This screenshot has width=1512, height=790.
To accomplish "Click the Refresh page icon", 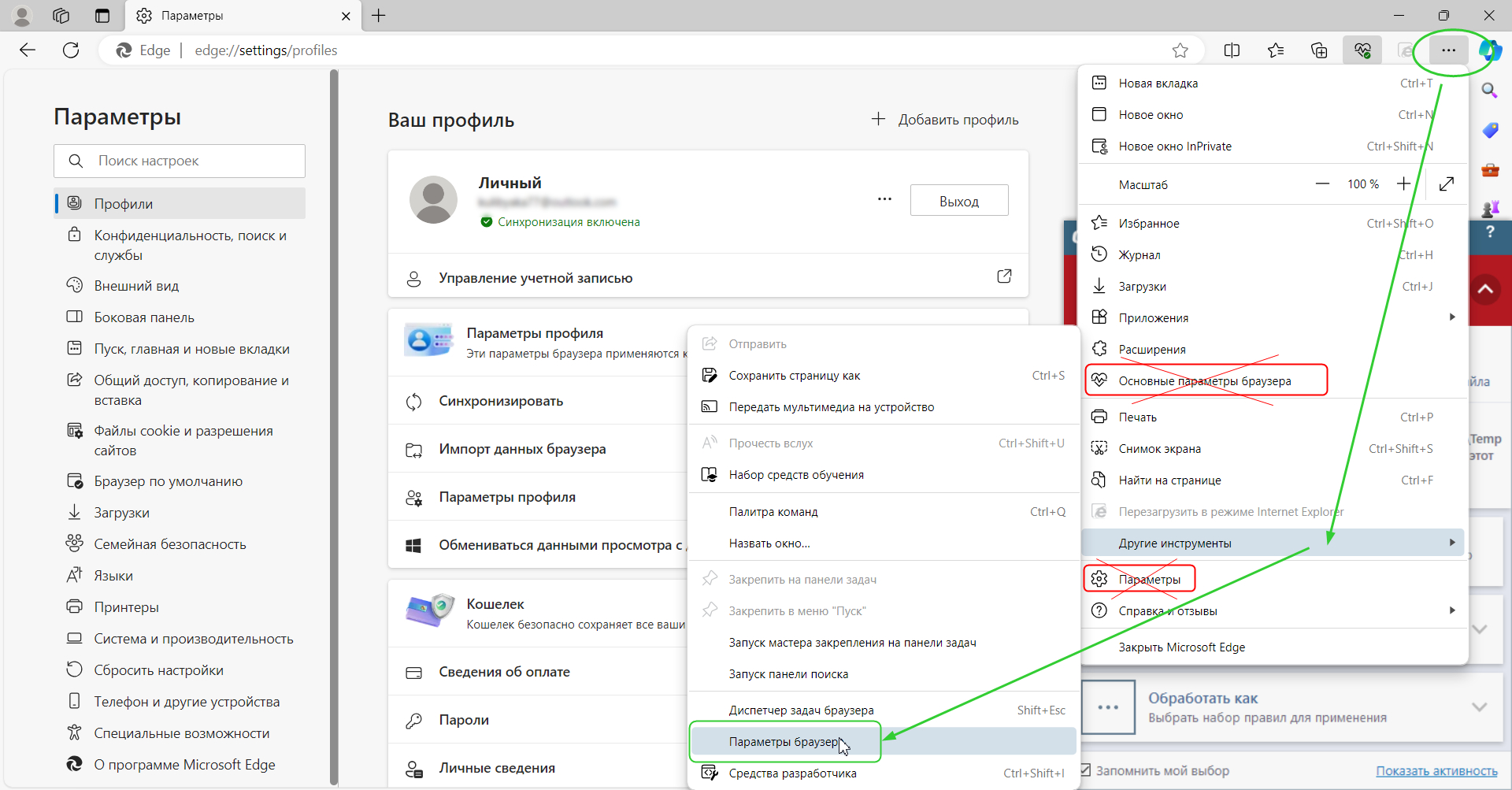I will click(x=71, y=50).
